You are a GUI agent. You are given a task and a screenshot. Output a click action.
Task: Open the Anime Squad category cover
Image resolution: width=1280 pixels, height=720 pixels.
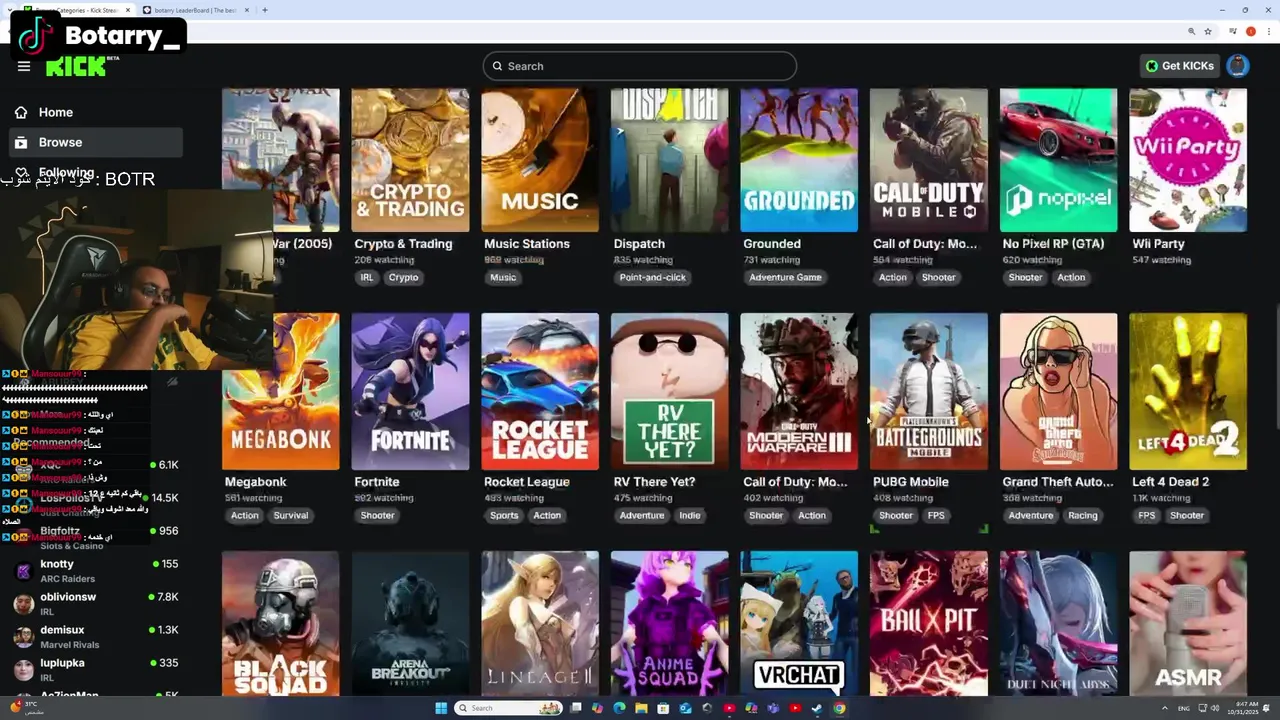669,623
